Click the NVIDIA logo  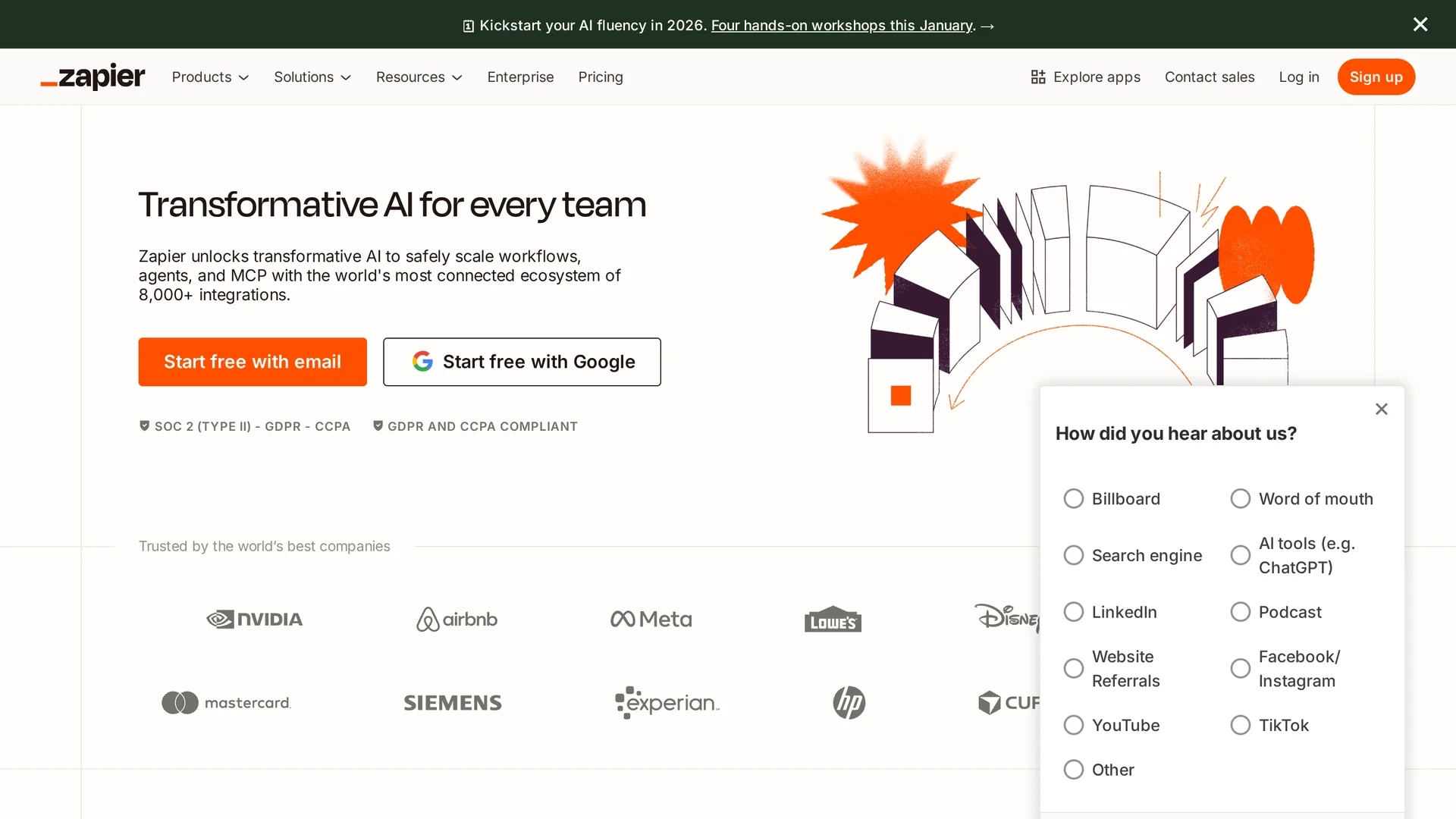point(255,620)
